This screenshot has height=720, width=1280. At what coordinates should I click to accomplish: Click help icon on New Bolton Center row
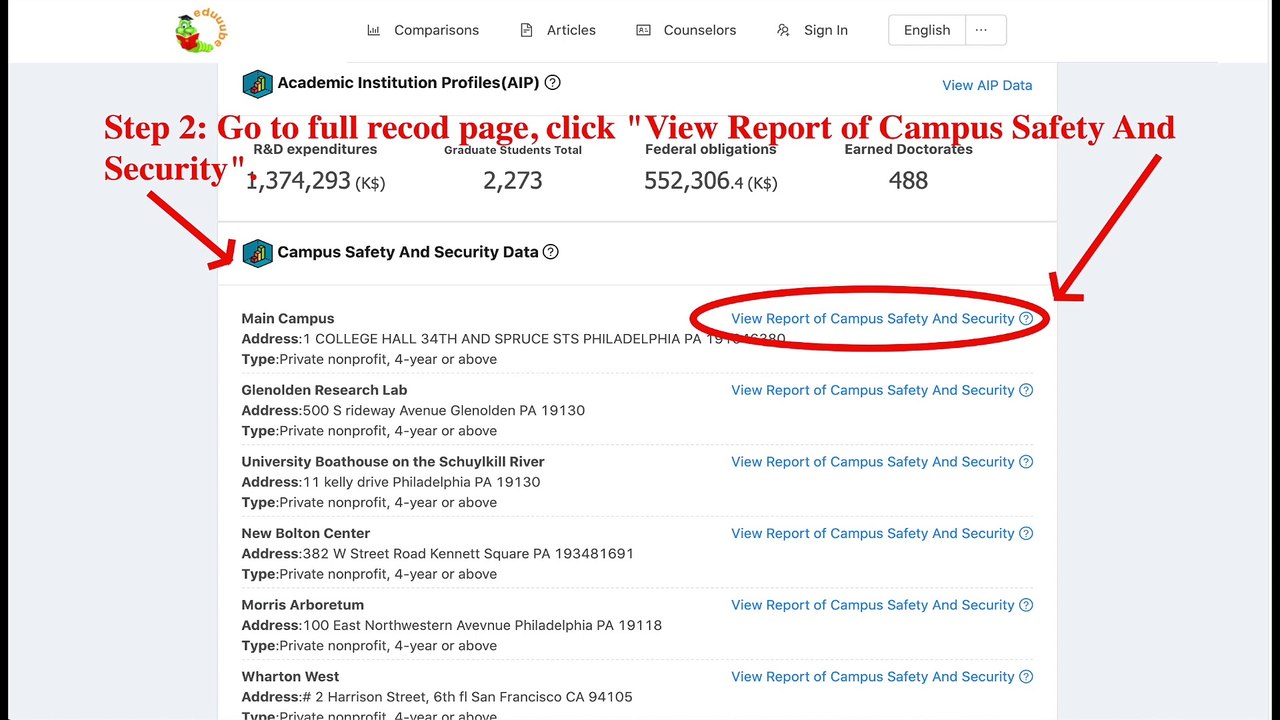pyautogui.click(x=1026, y=533)
